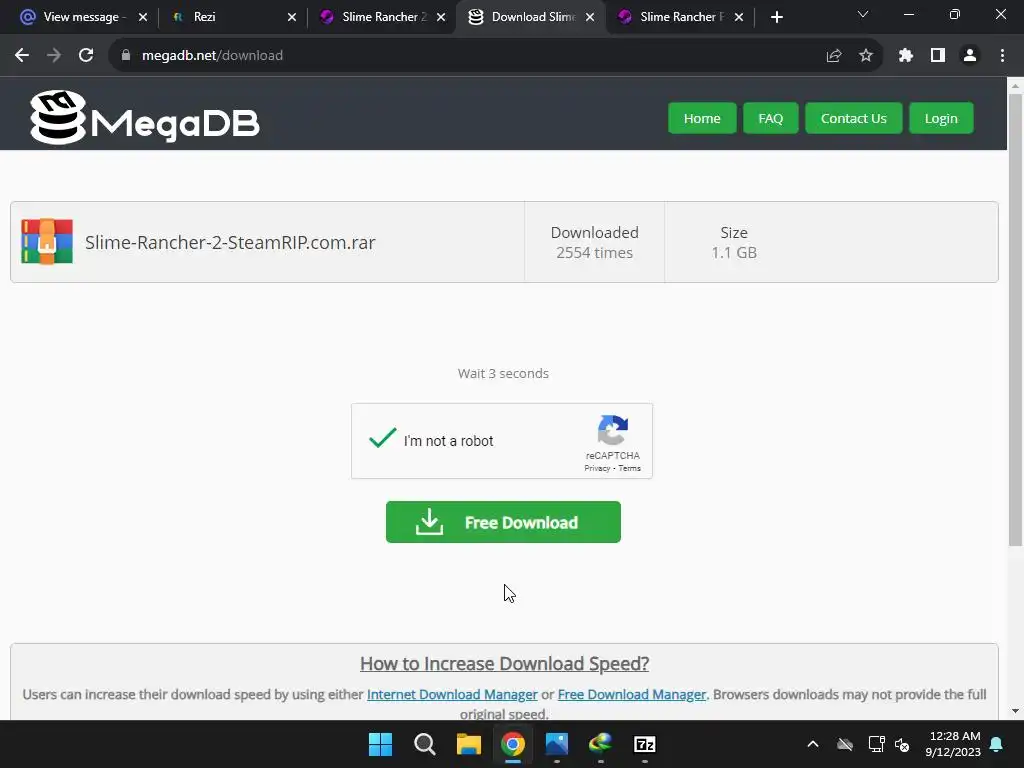Image resolution: width=1024 pixels, height=768 pixels.
Task: Click the Wait 3 seconds text
Action: coord(503,374)
